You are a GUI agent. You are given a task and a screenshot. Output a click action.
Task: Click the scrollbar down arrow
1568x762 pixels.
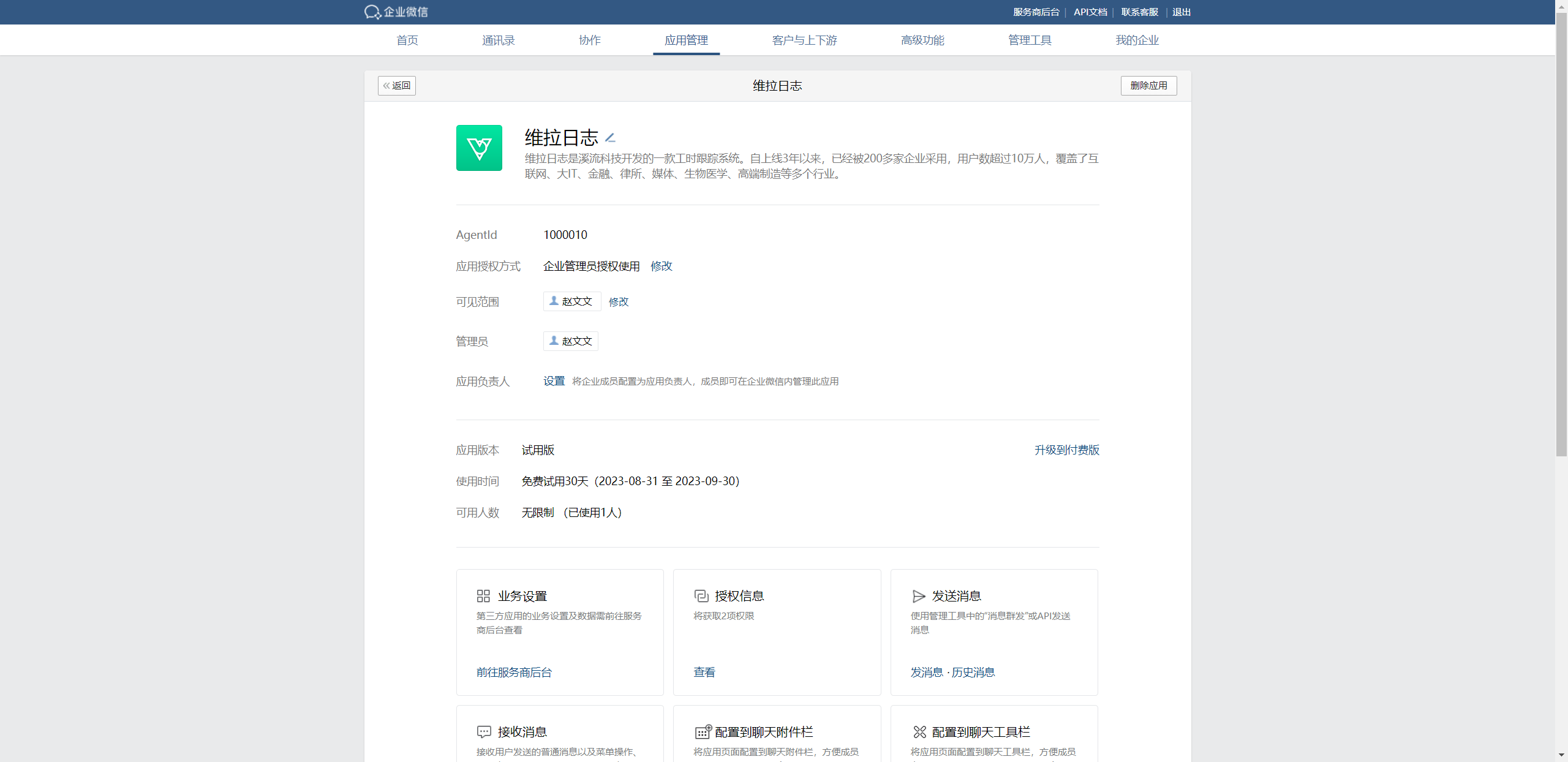point(1562,755)
